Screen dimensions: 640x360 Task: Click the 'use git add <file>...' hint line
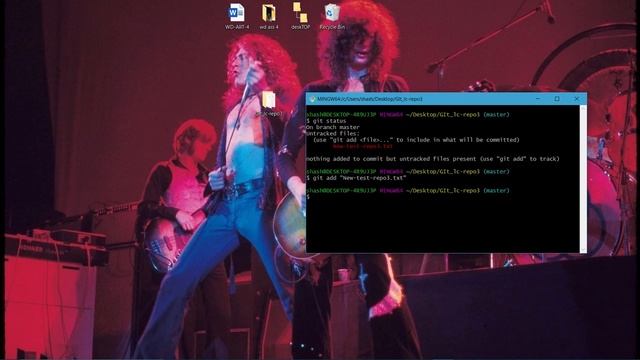(x=416, y=140)
